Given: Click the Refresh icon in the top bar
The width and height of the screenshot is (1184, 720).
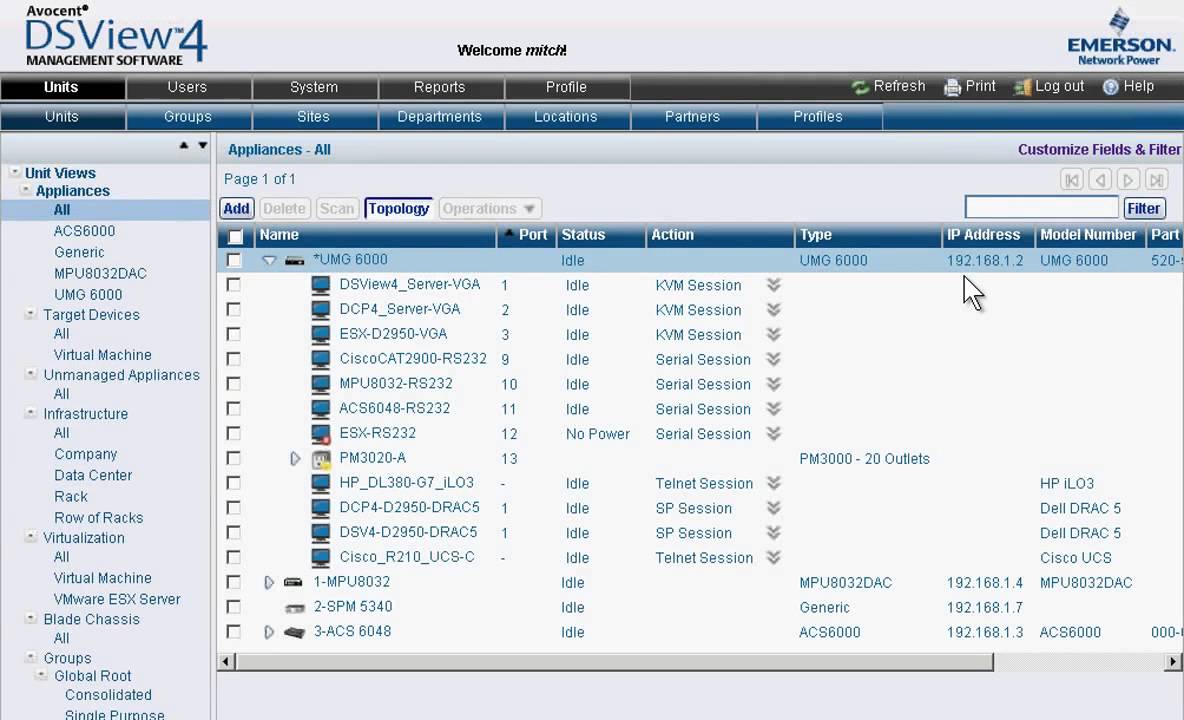Looking at the screenshot, I should coord(860,88).
